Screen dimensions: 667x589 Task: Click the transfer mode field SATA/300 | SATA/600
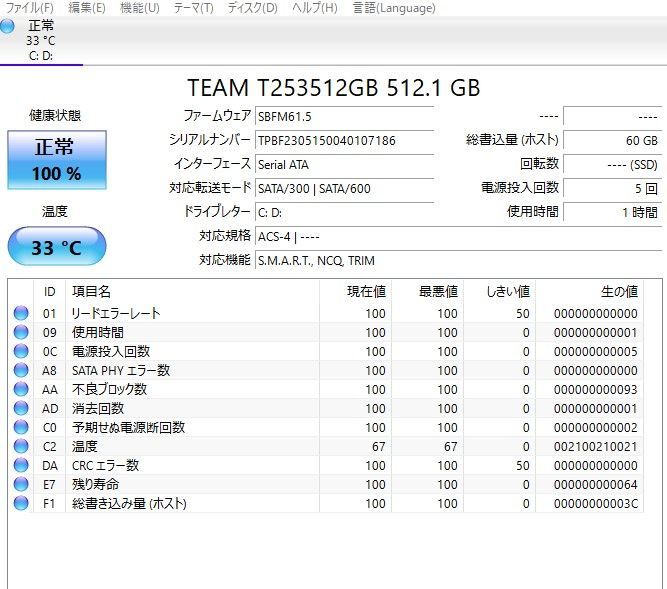coord(344,188)
